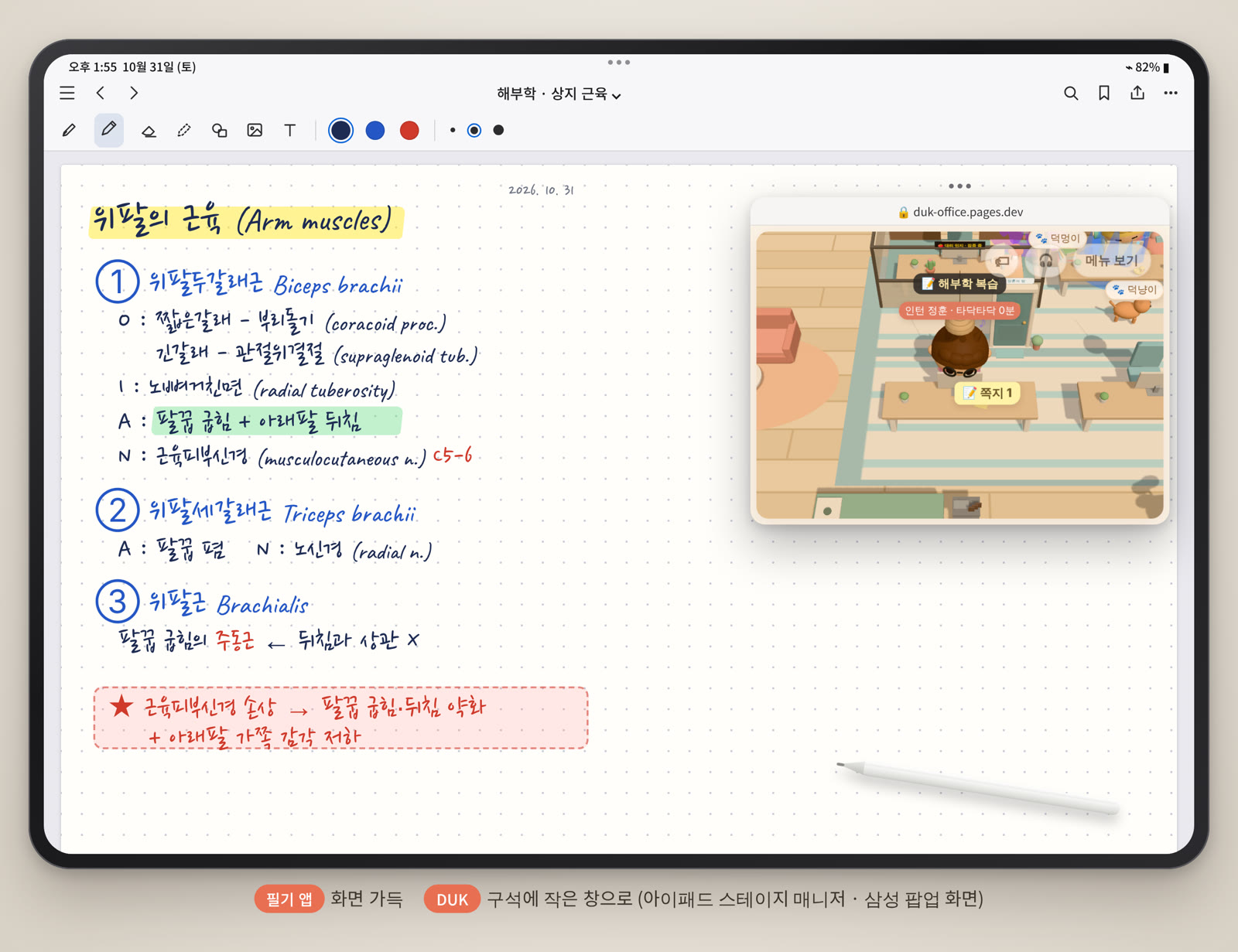Select the dashed highlighter tool
The width and height of the screenshot is (1238, 952).
pos(184,131)
